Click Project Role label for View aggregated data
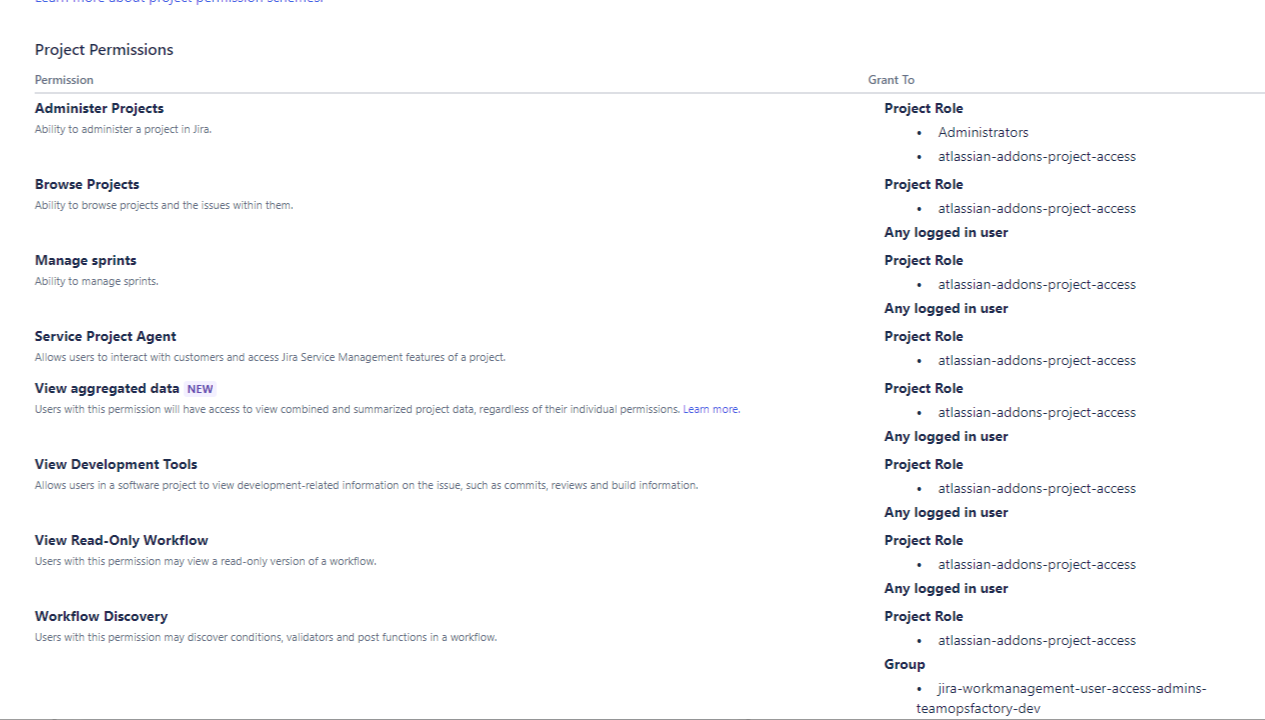Screen dimensions: 1265x720 point(924,388)
